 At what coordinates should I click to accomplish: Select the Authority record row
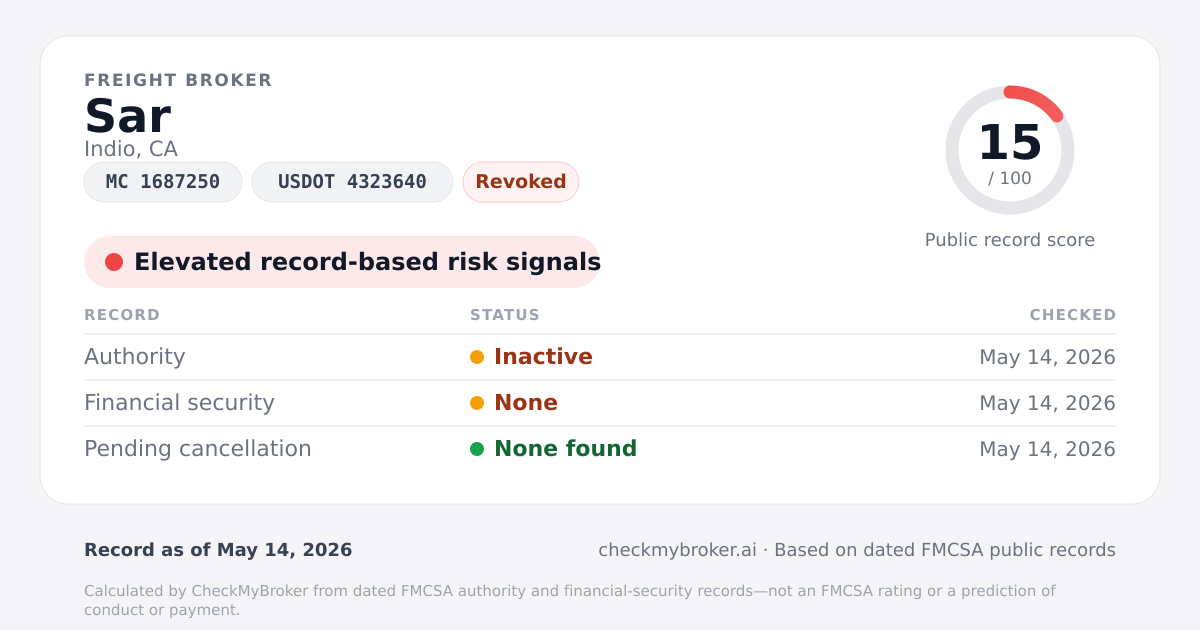(x=600, y=357)
